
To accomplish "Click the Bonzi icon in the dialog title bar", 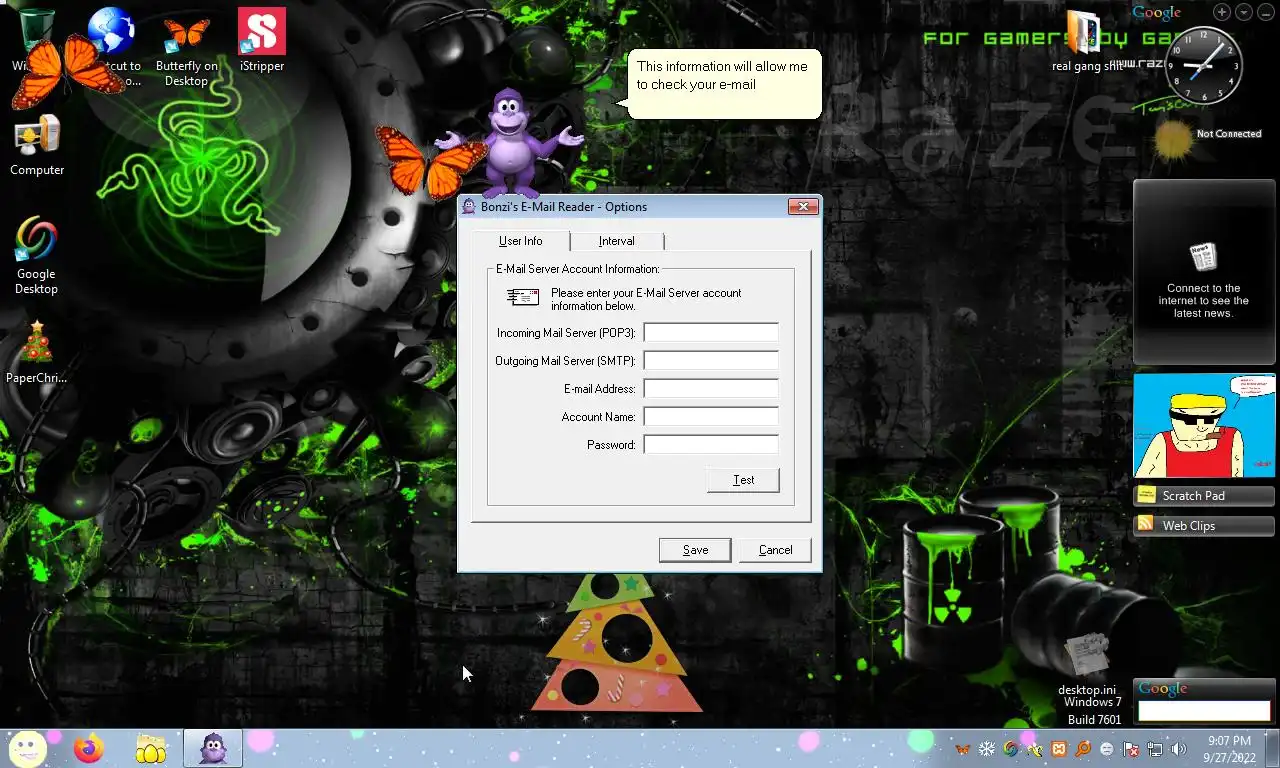I will (x=468, y=207).
